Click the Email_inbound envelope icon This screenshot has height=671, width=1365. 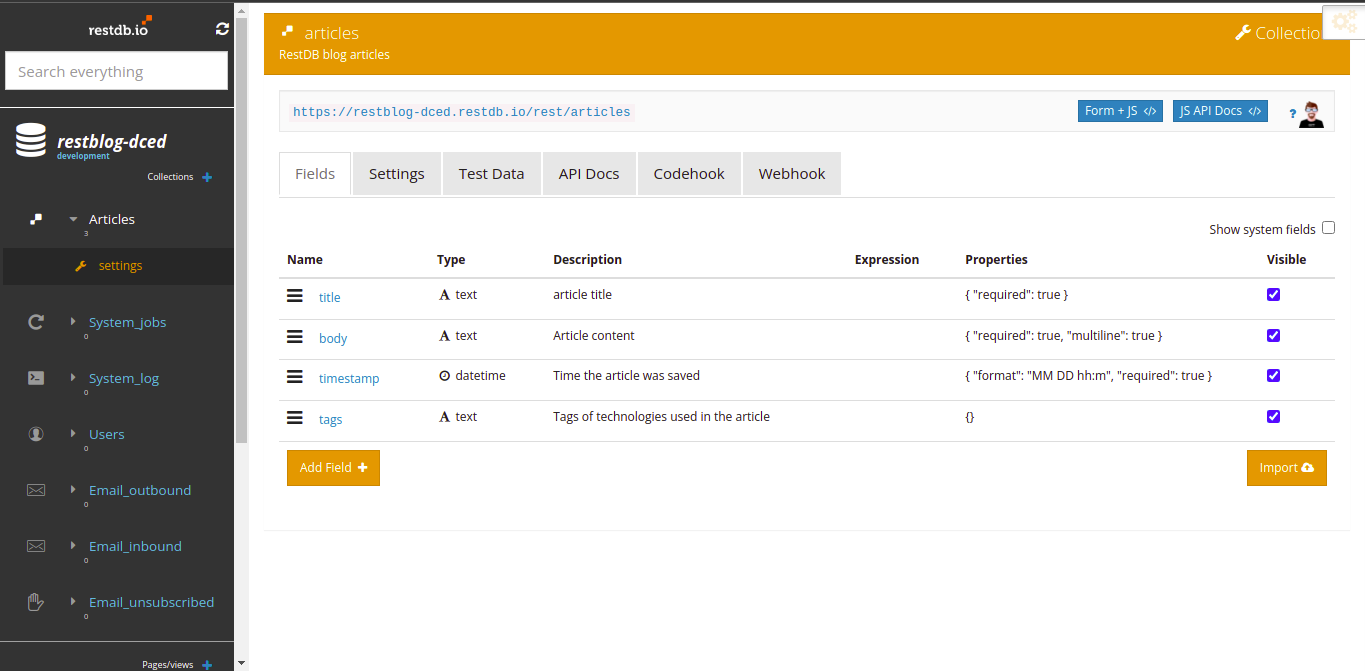36,546
